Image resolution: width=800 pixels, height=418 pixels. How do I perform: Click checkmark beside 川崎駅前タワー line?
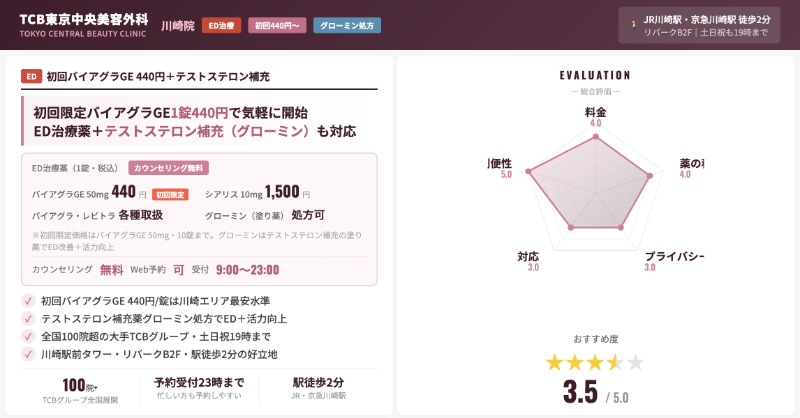[x=28, y=355]
